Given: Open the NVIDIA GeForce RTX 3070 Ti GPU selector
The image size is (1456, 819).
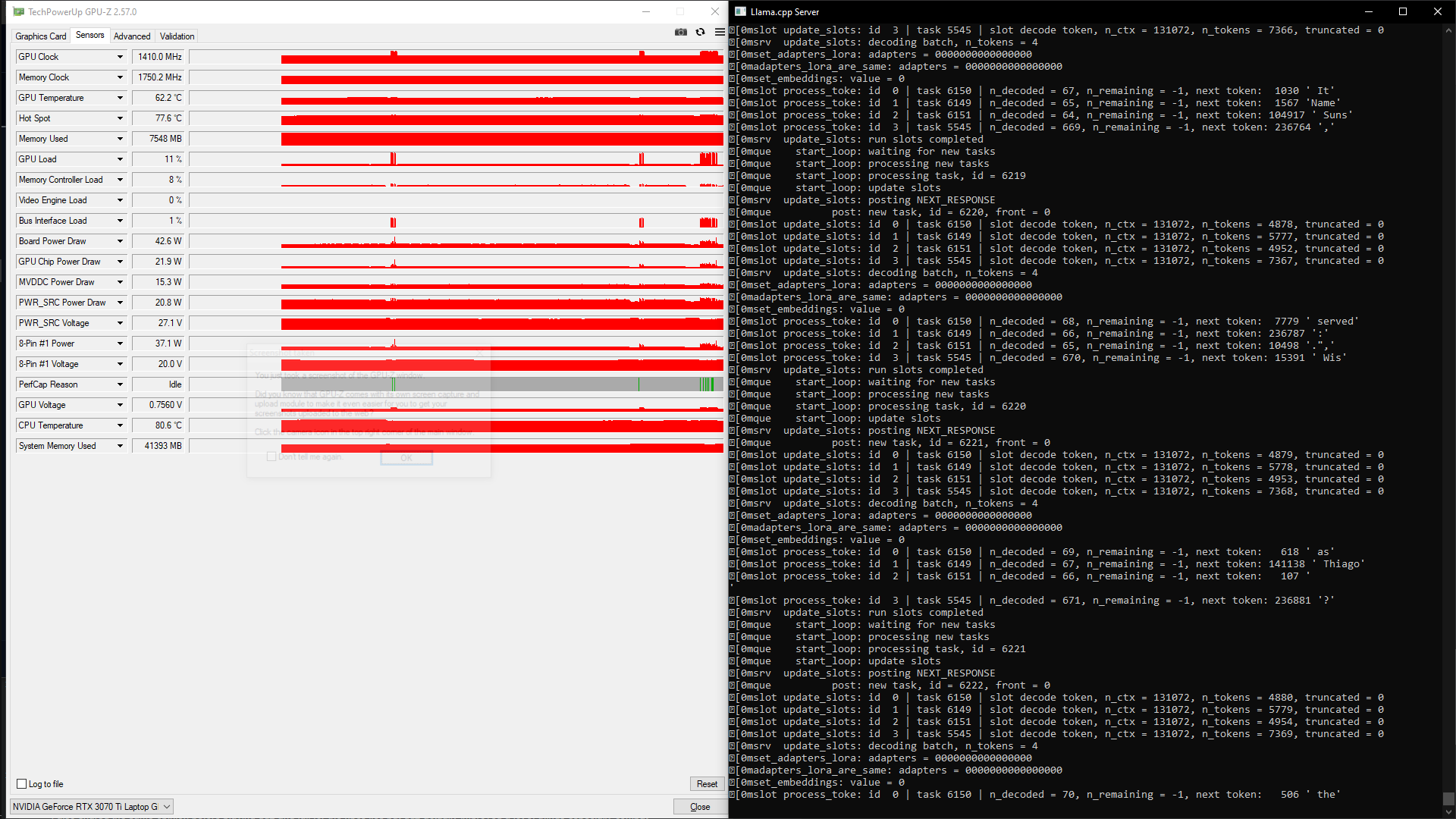Looking at the screenshot, I should tap(92, 807).
